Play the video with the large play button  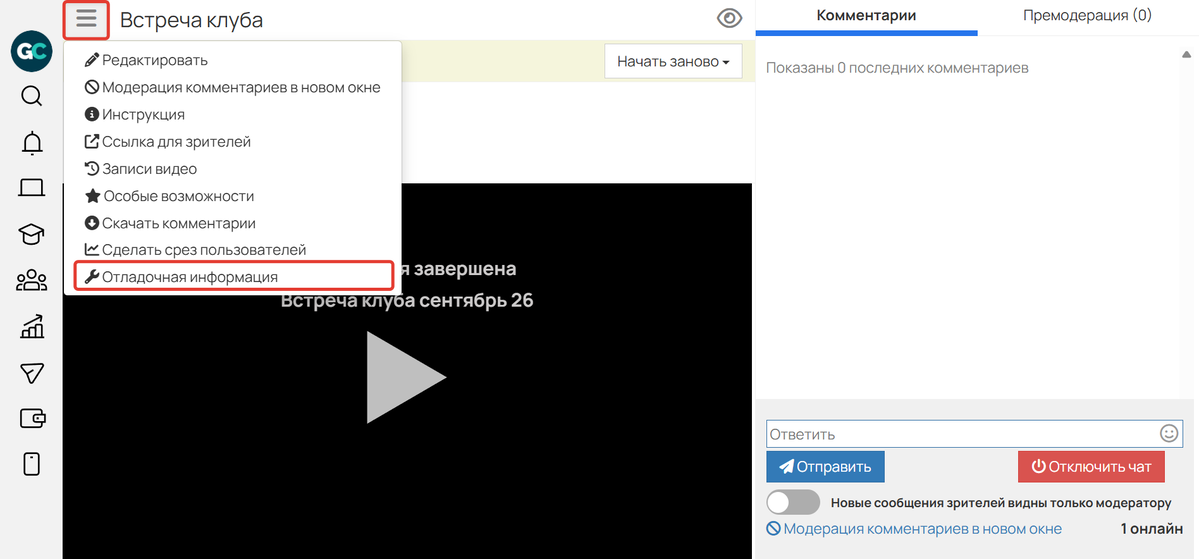(x=406, y=377)
